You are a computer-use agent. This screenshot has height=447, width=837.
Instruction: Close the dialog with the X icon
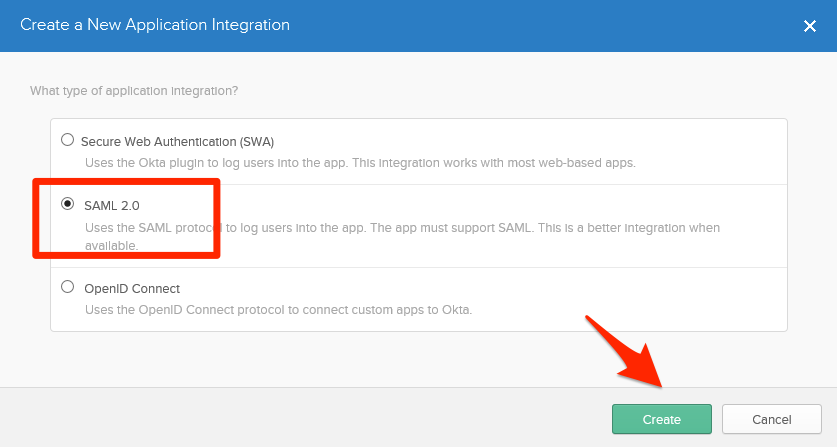[810, 26]
